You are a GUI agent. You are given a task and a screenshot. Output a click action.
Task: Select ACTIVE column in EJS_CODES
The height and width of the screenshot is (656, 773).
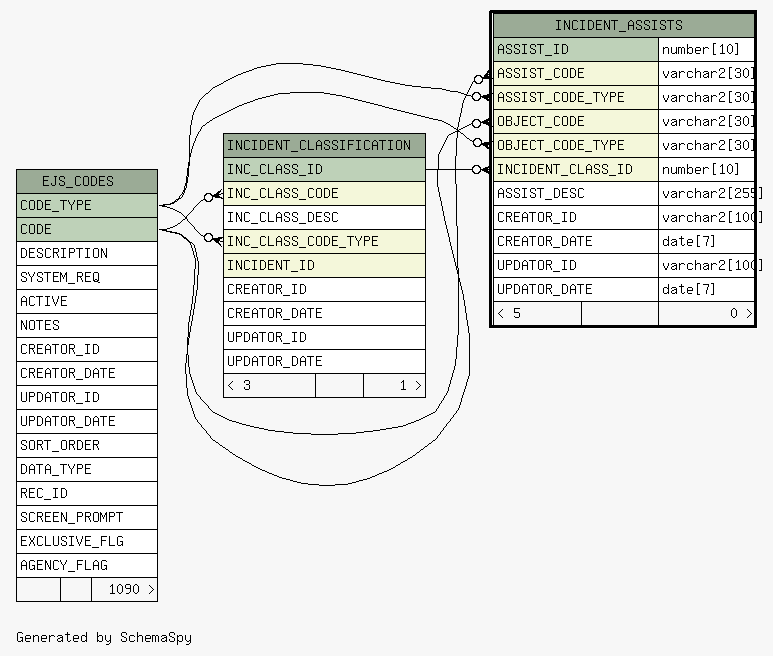(87, 301)
